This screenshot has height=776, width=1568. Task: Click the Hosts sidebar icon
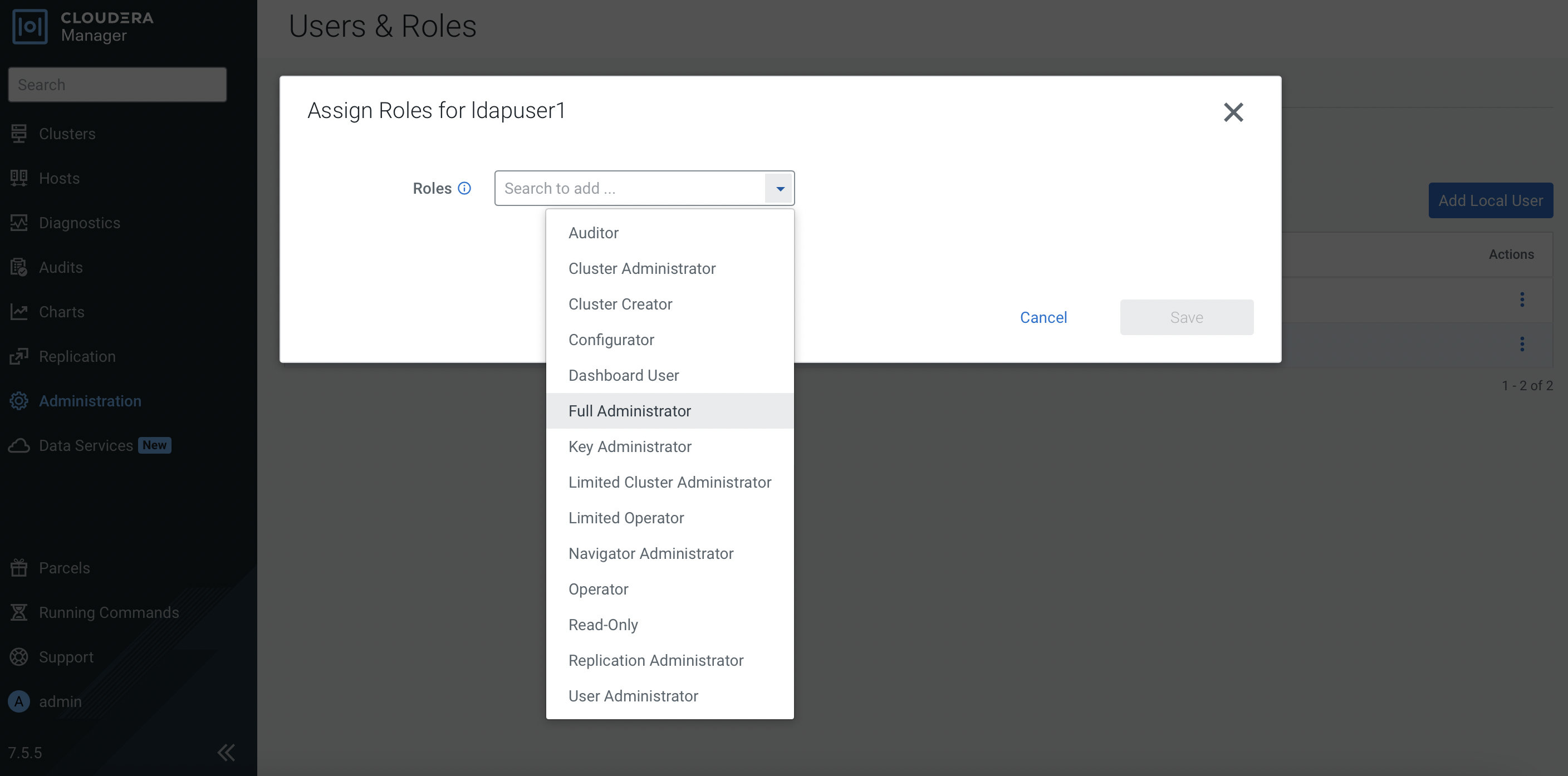point(19,178)
